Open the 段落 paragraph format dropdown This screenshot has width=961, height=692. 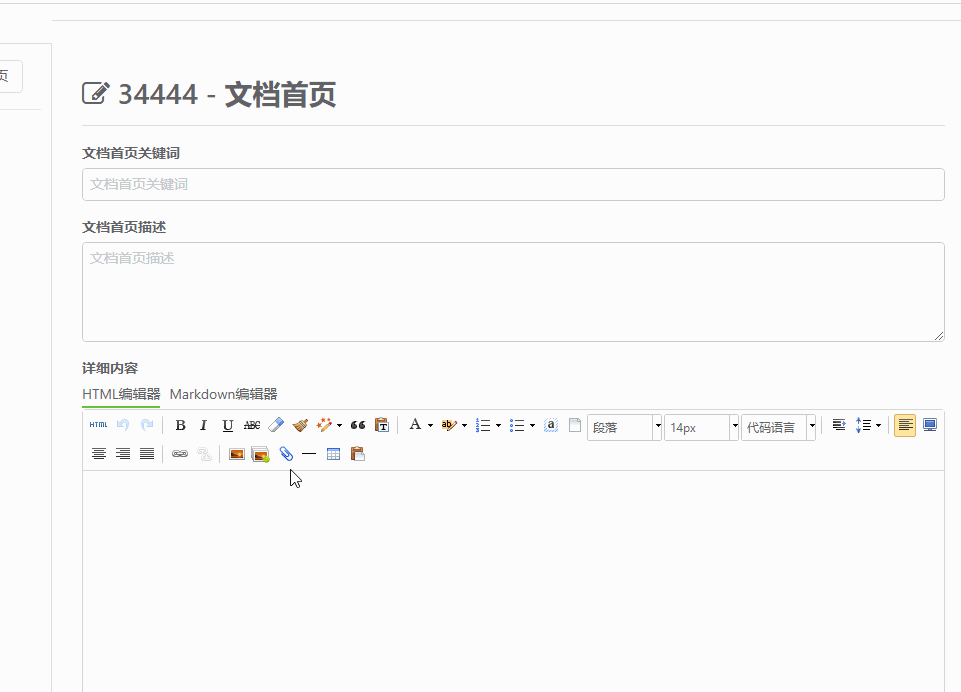coord(625,427)
